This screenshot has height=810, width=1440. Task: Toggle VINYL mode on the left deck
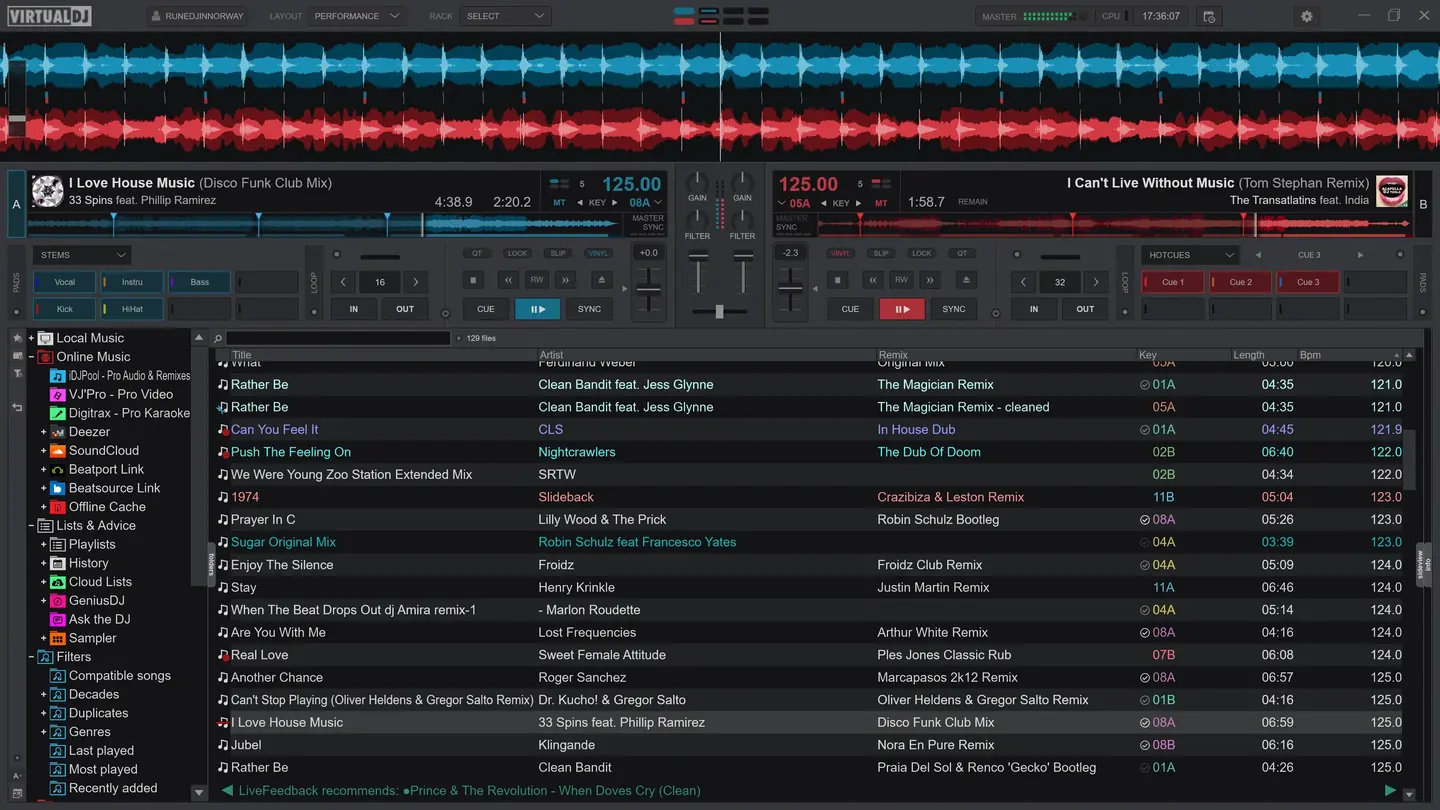[598, 254]
